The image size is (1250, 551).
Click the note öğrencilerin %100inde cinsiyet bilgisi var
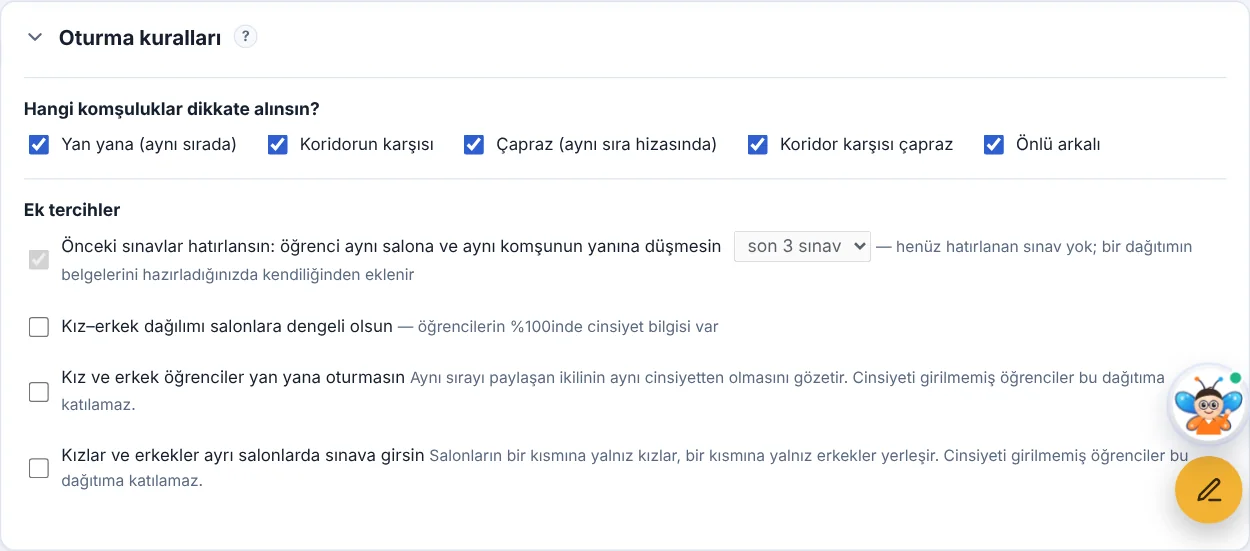click(568, 327)
